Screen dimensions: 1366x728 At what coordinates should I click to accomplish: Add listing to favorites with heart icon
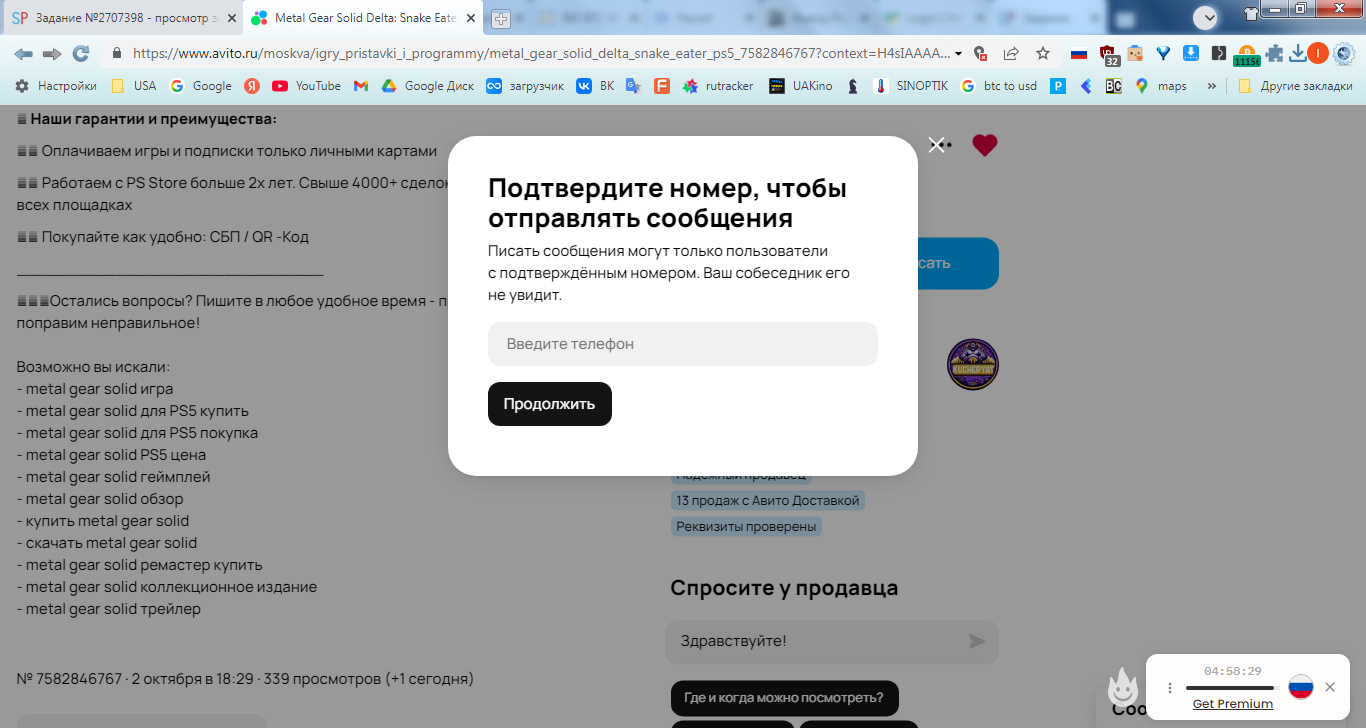[x=985, y=145]
